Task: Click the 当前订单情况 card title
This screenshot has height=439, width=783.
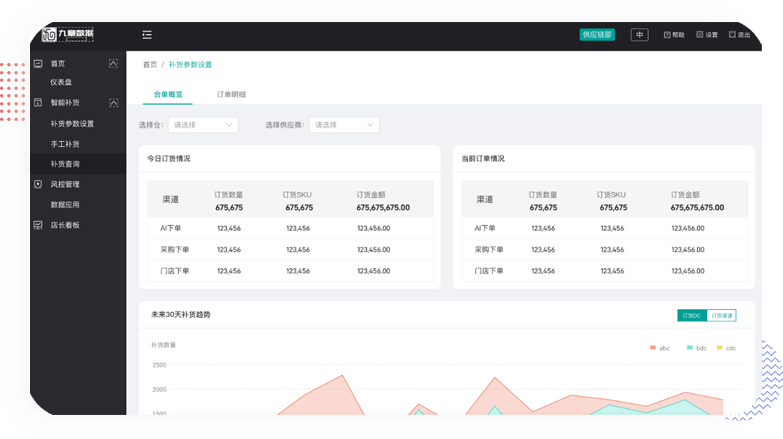Action: pos(483,158)
